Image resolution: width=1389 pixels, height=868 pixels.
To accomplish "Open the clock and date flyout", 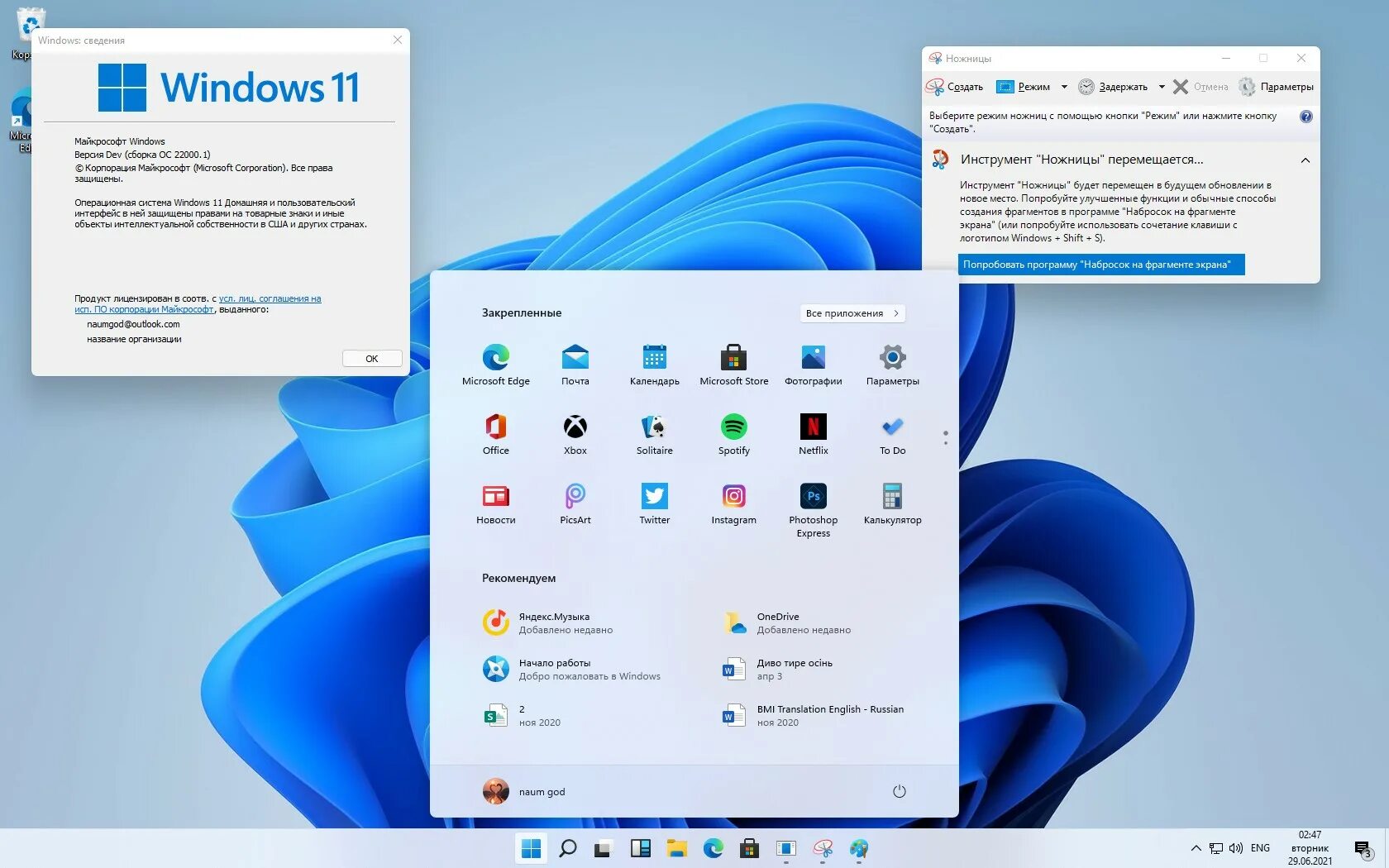I will (1310, 848).
